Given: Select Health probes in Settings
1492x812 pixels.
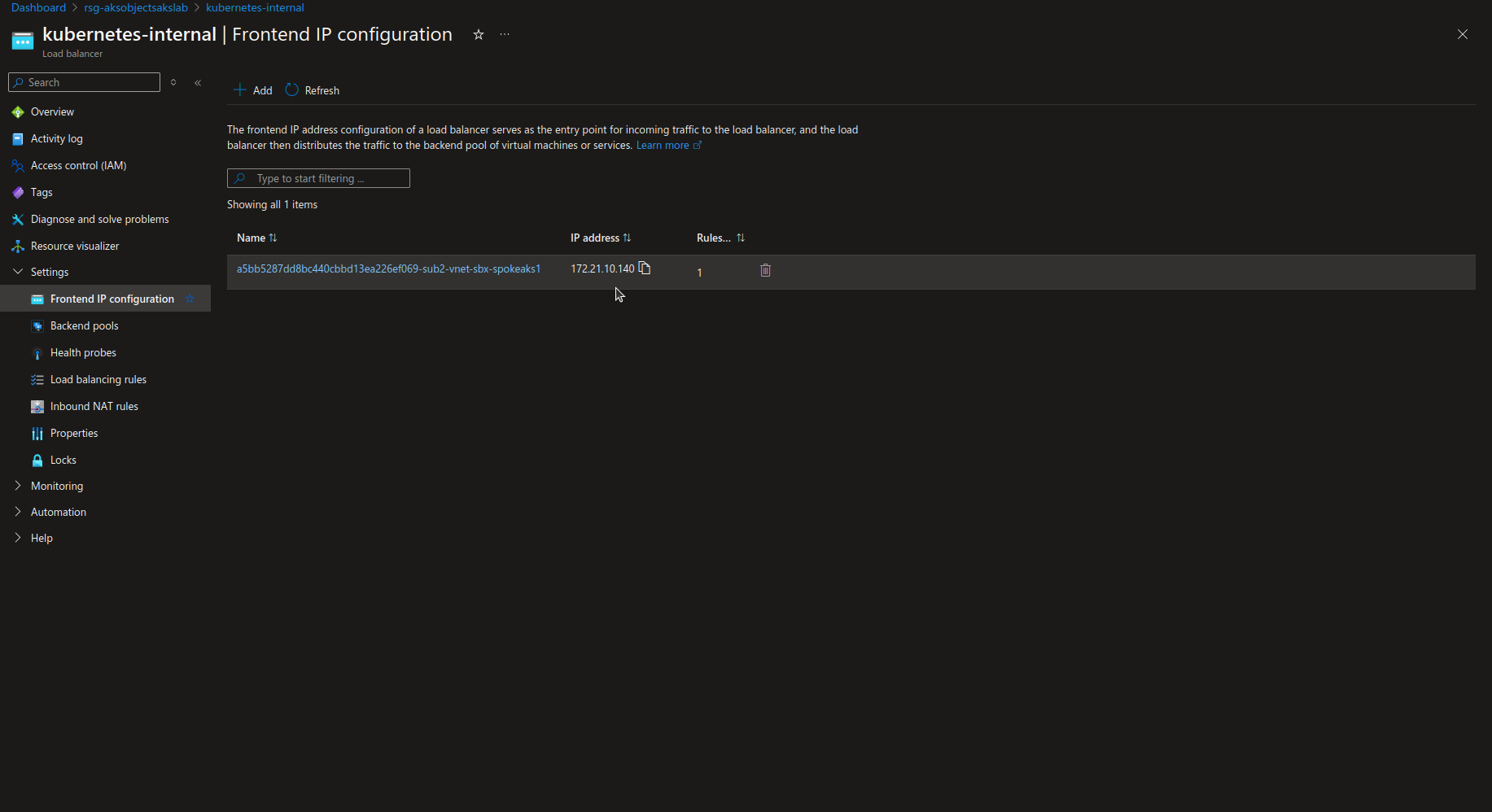Looking at the screenshot, I should click(83, 352).
